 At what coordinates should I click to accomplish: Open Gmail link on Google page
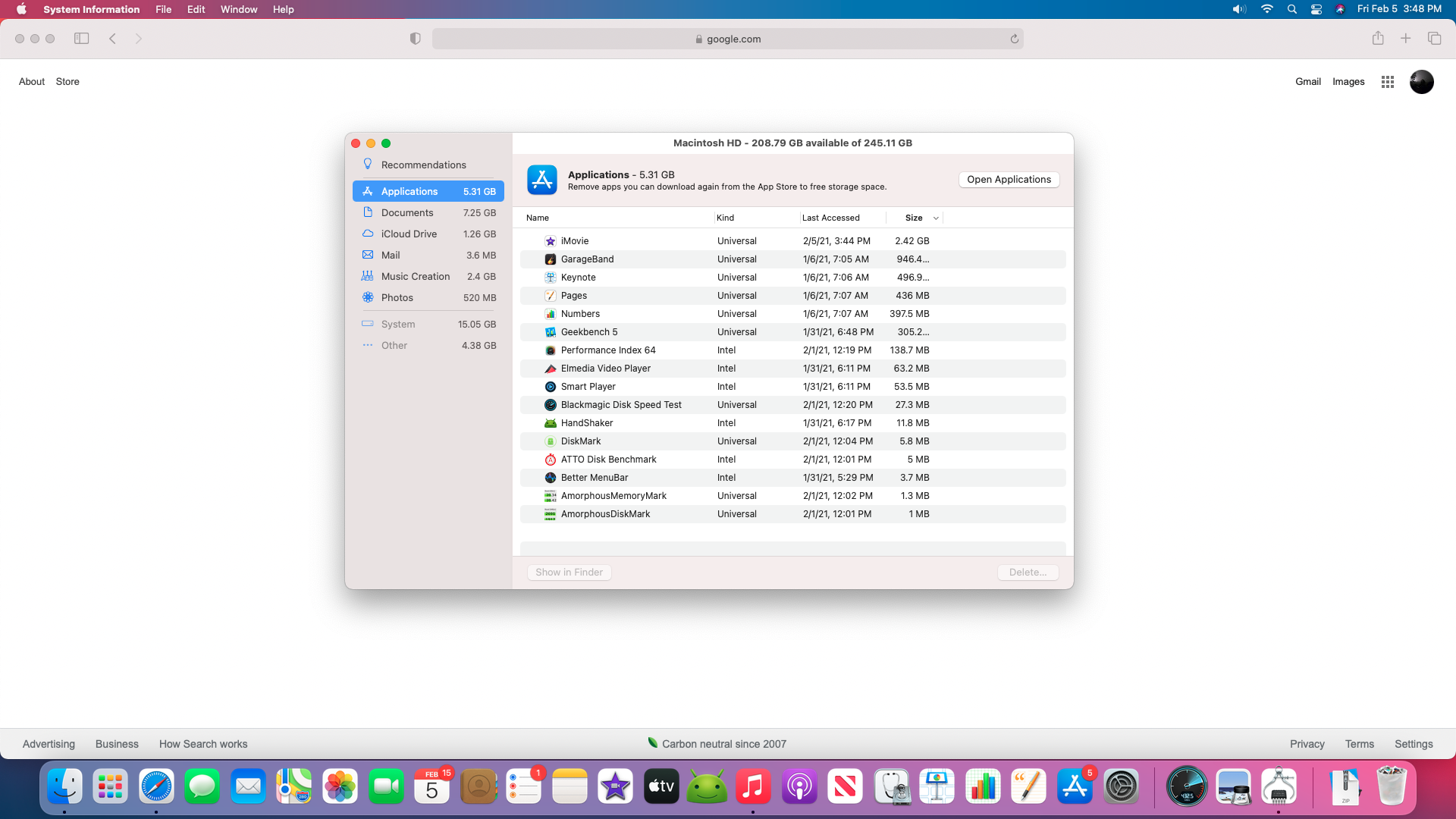click(x=1307, y=81)
